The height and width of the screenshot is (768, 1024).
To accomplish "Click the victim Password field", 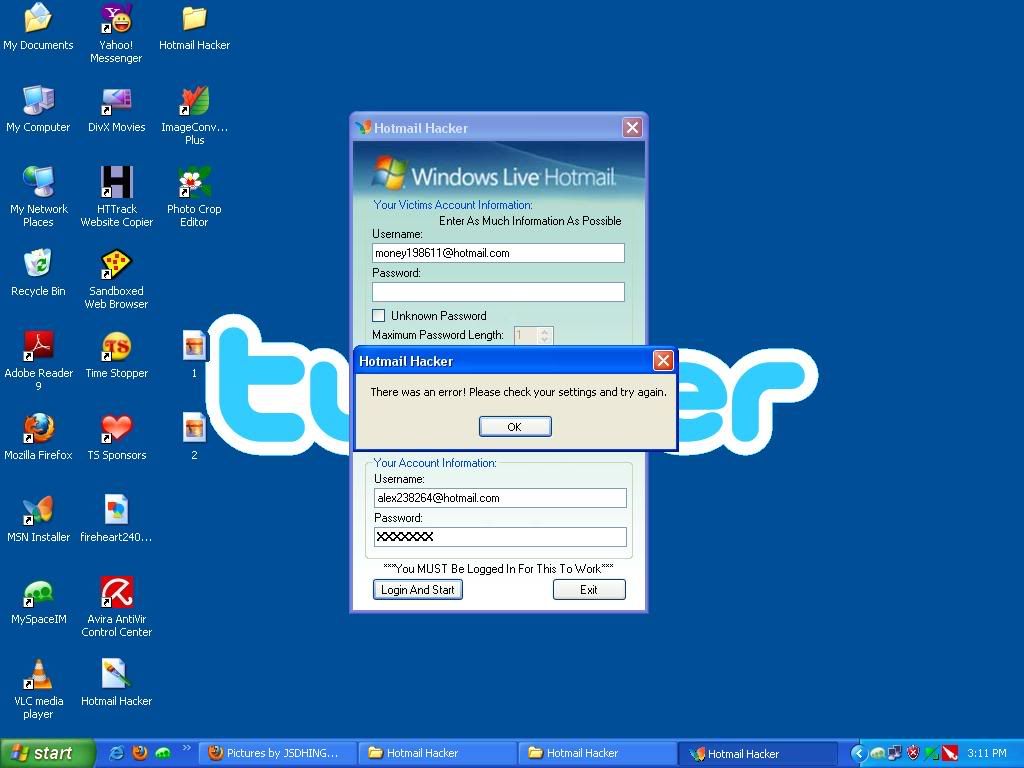I will point(498,292).
